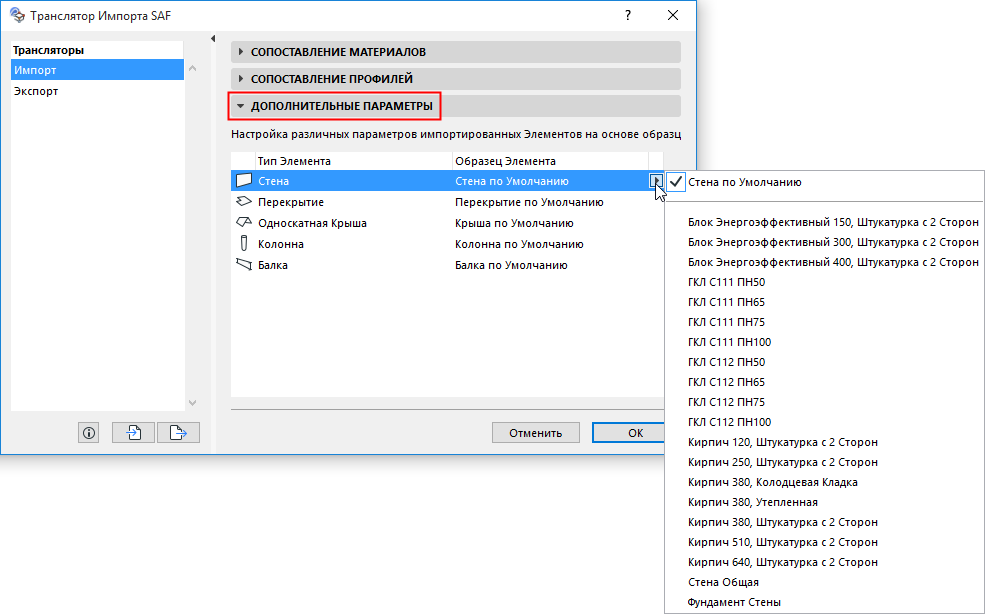Pick Кирпич 510, Штукатурка с 2 Сторон
This screenshot has width=985, height=614.
pyautogui.click(x=824, y=542)
